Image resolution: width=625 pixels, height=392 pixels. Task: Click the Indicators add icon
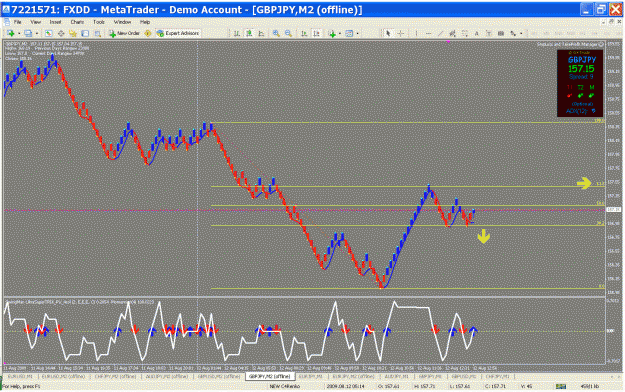(x=332, y=33)
